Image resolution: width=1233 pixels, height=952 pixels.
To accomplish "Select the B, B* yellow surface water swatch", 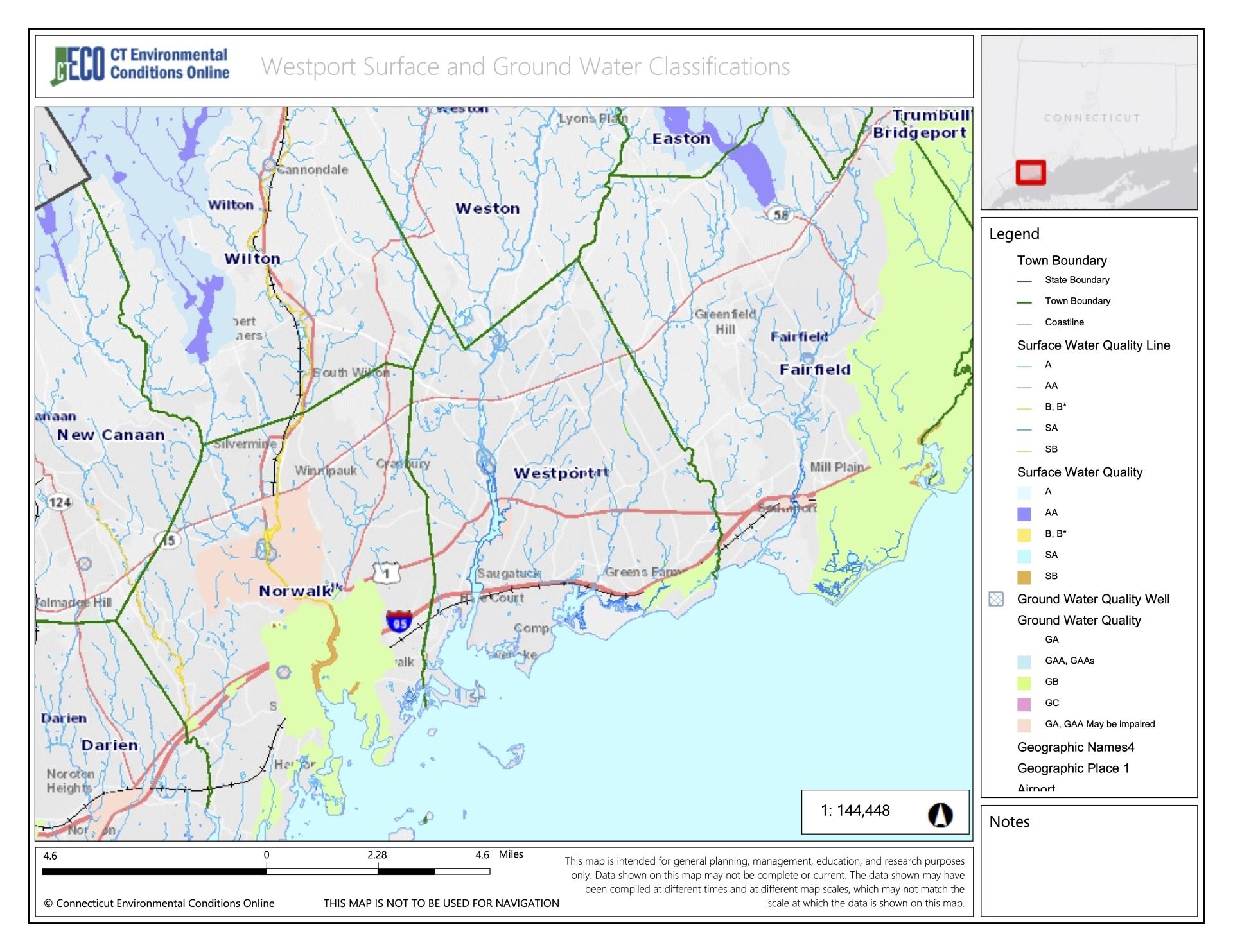I will pyautogui.click(x=1024, y=535).
